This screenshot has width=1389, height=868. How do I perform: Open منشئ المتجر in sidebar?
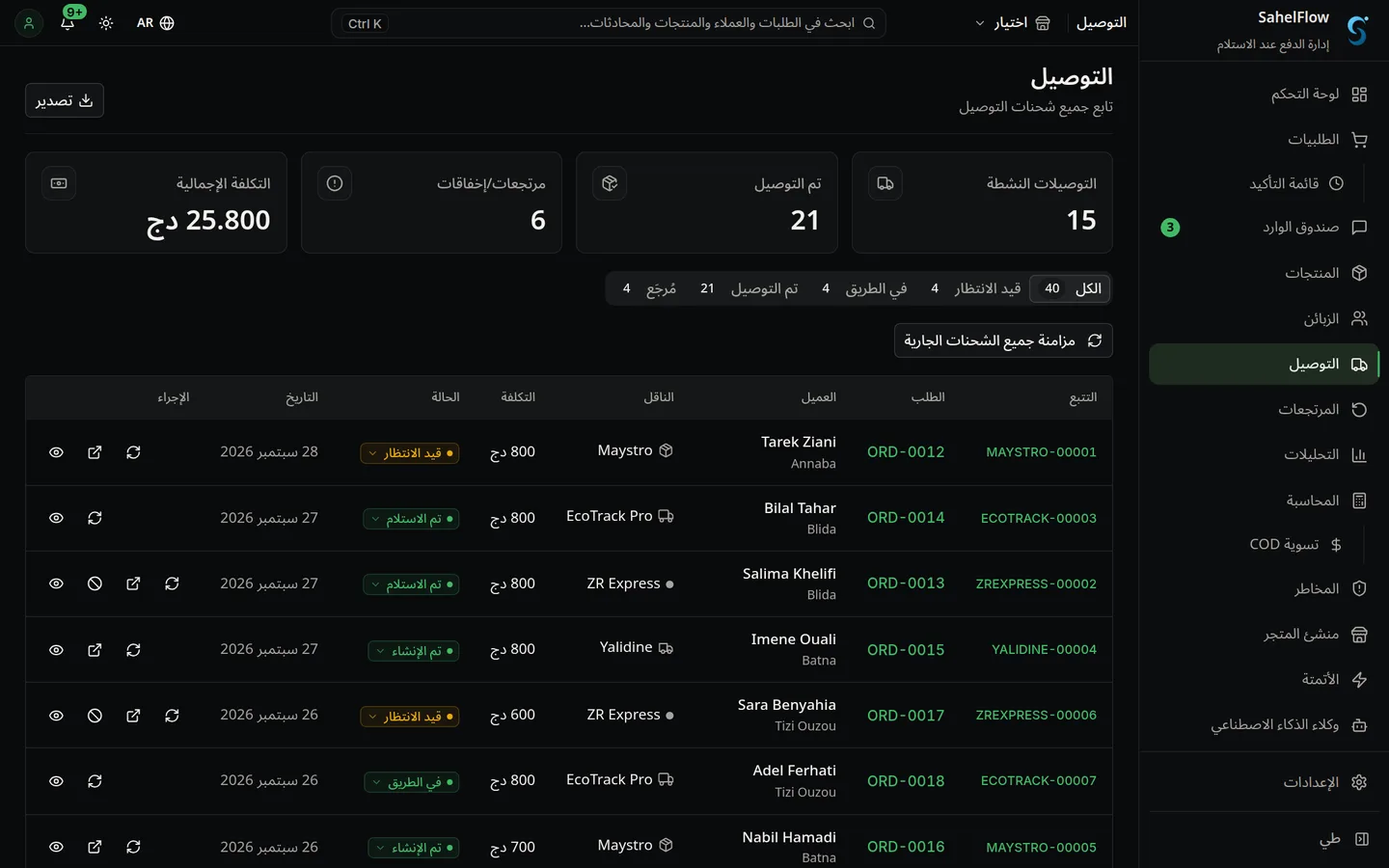pyautogui.click(x=1264, y=635)
